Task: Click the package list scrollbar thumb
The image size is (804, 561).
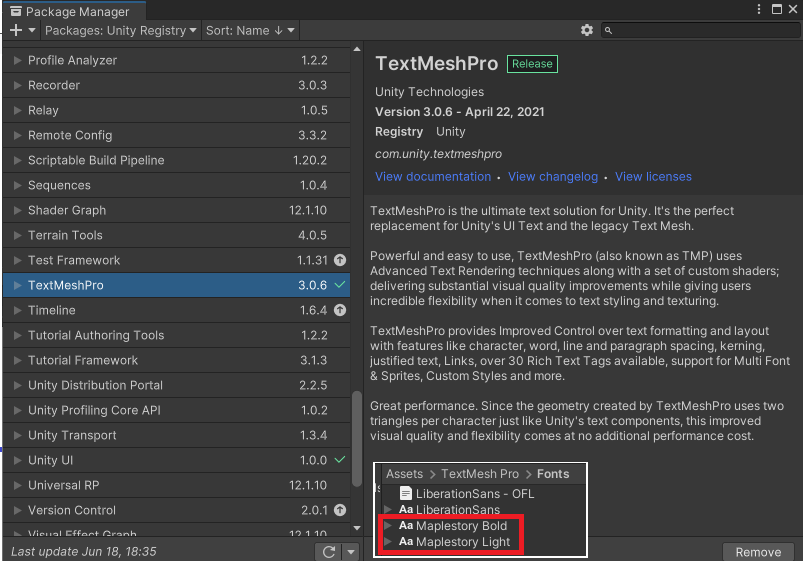Action: coord(357,439)
